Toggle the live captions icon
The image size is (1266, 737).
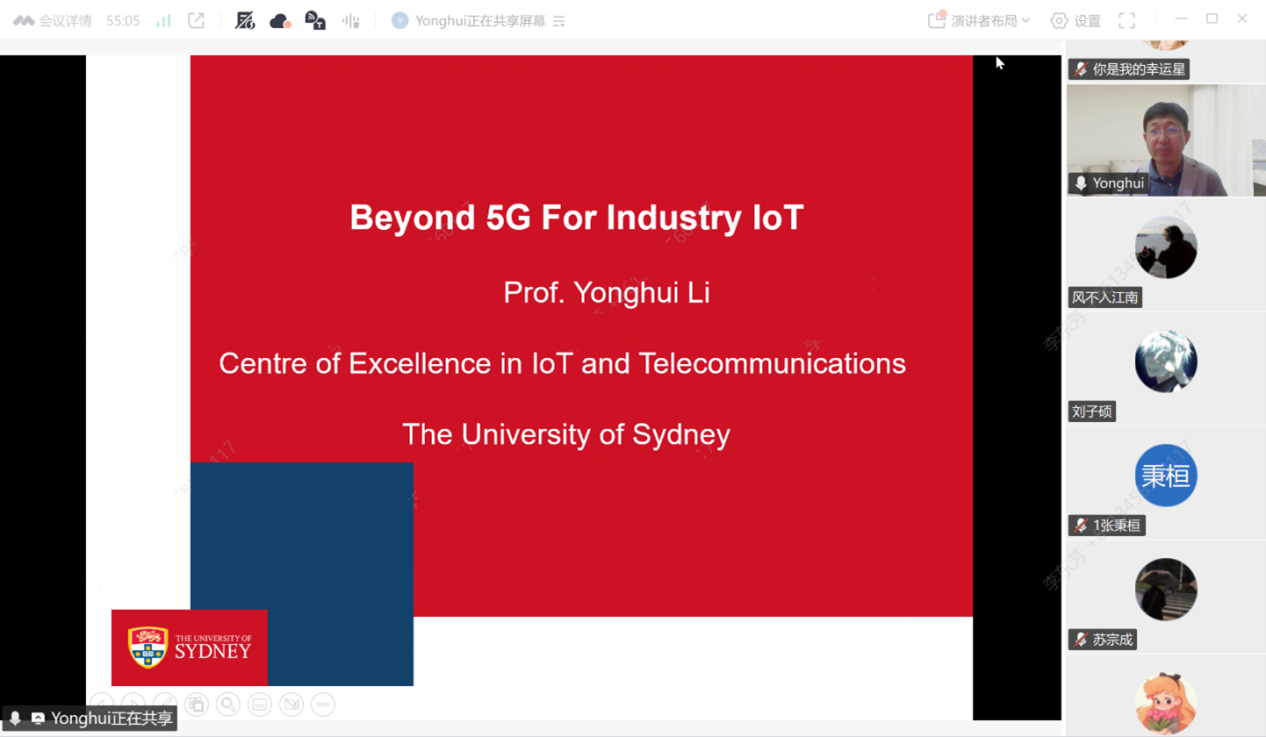(x=315, y=21)
